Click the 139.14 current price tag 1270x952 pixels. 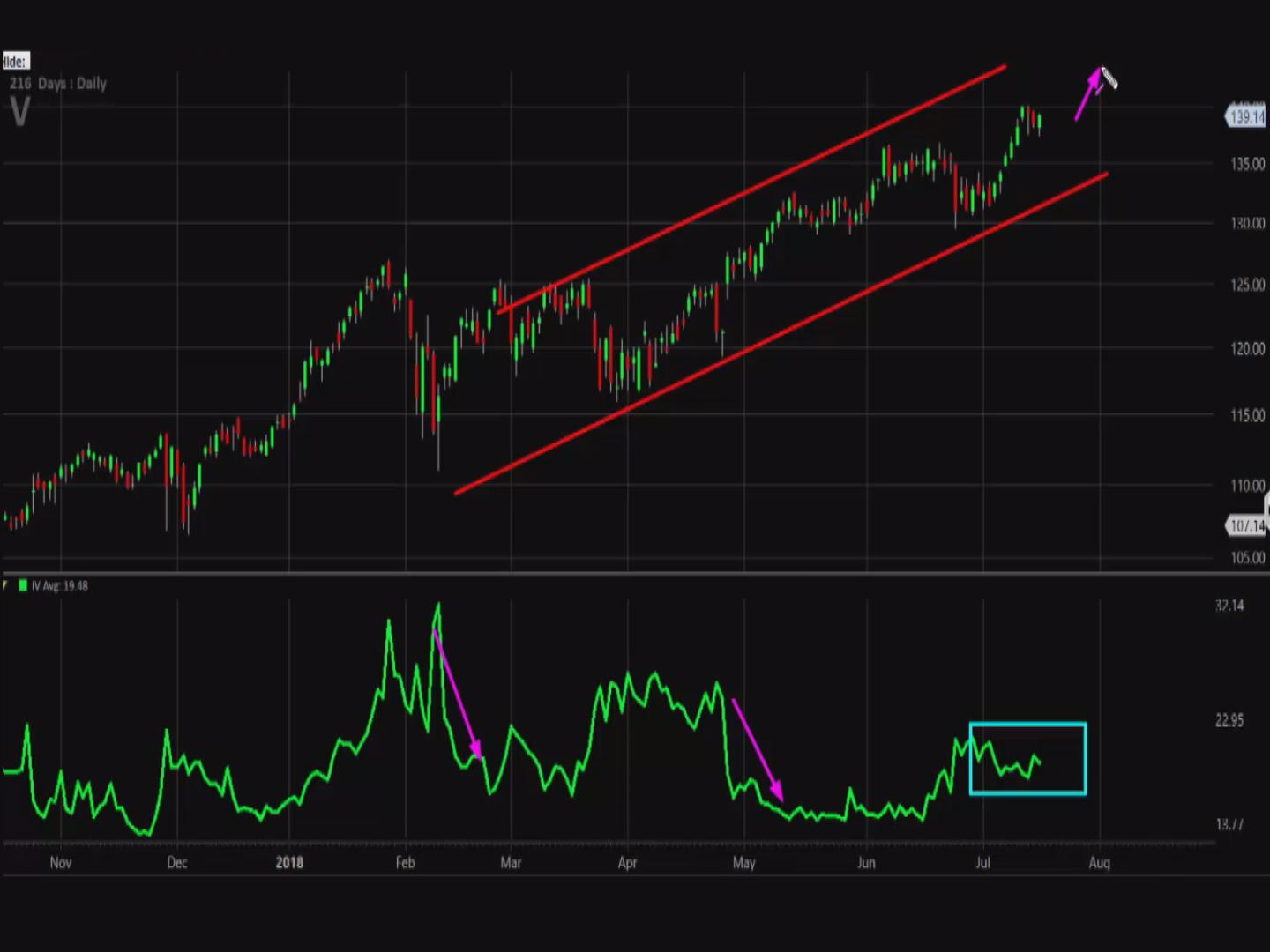(x=1246, y=116)
